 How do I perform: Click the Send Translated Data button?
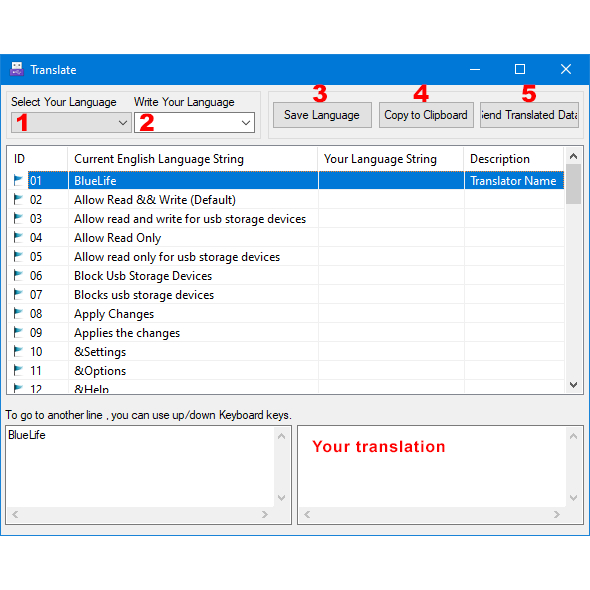coord(529,115)
